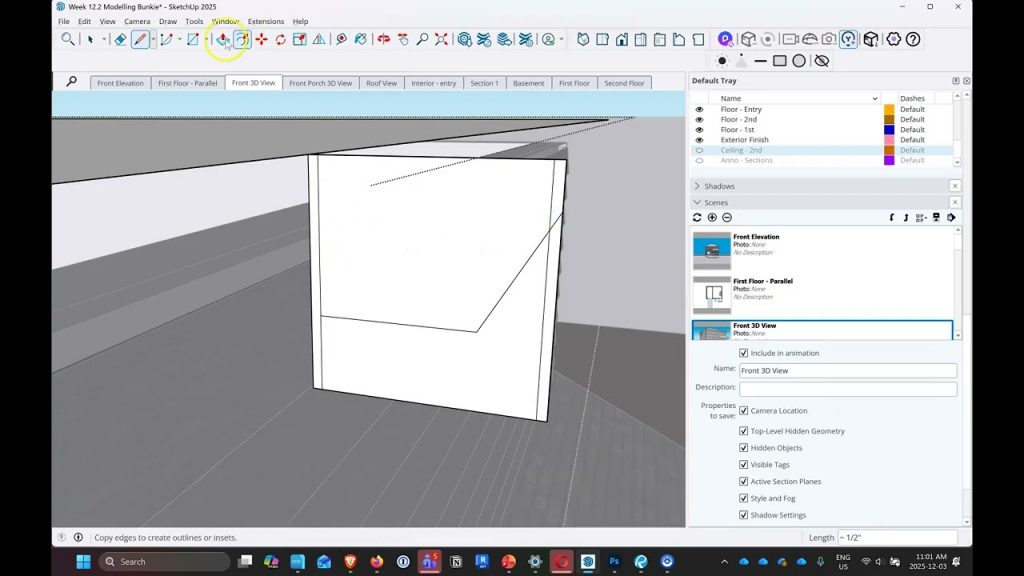Switch to the Roof View scene tab
Image resolution: width=1024 pixels, height=576 pixels.
(381, 83)
